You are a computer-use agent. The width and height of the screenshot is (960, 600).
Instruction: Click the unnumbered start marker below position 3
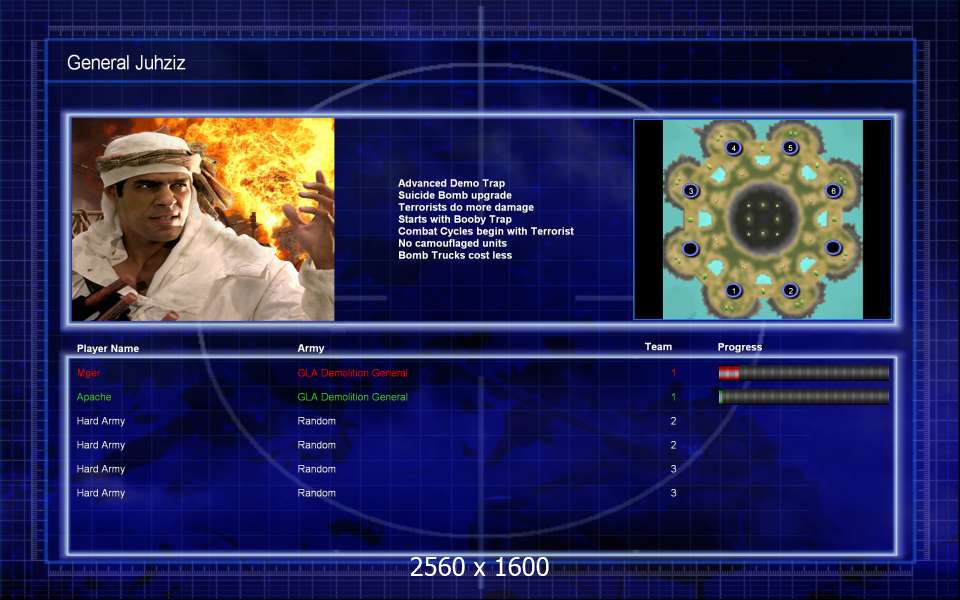click(691, 249)
